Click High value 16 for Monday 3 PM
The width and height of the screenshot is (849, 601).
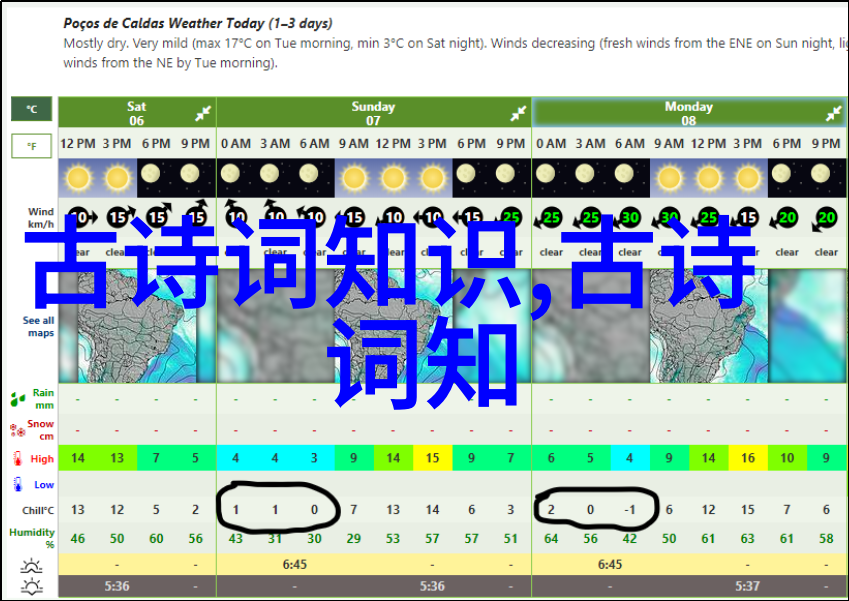point(748,458)
